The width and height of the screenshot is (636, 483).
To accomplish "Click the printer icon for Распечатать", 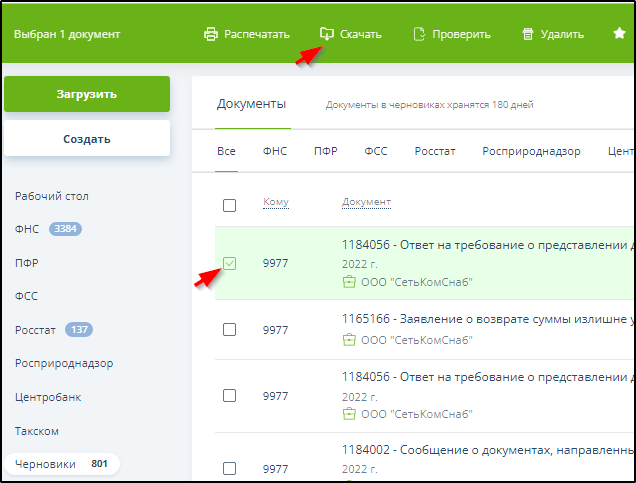I will point(211,34).
